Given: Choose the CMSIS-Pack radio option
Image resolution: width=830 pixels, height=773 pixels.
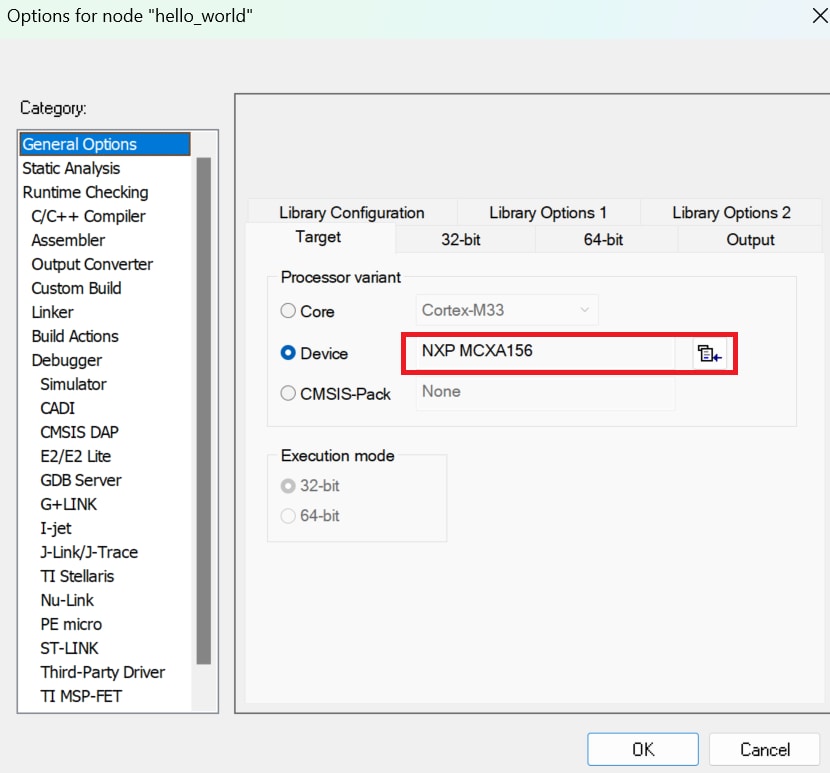Looking at the screenshot, I should click(289, 394).
